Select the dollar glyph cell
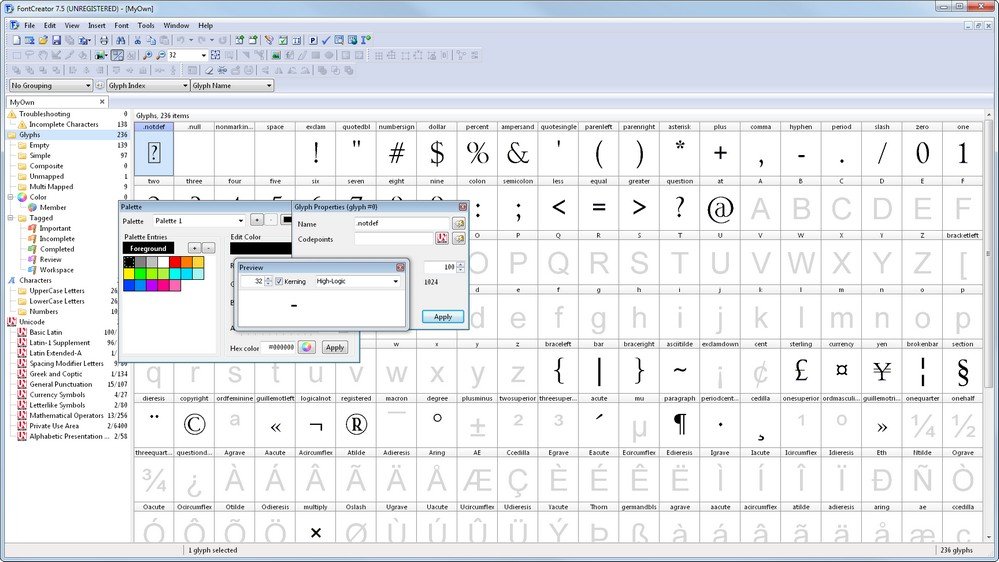This screenshot has height=562, width=999. click(437, 148)
